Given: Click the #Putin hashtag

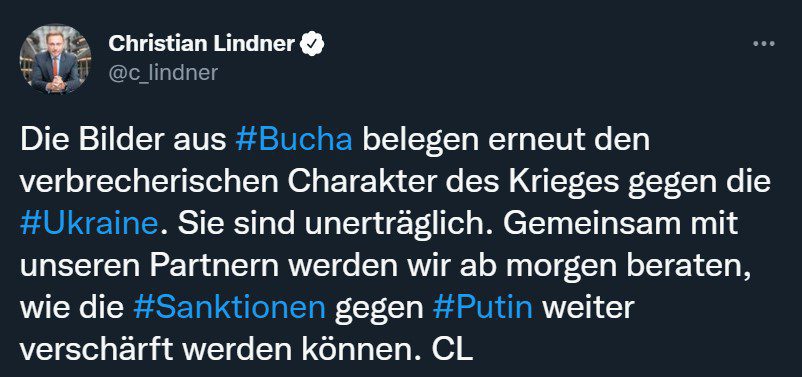Looking at the screenshot, I should click(482, 308).
